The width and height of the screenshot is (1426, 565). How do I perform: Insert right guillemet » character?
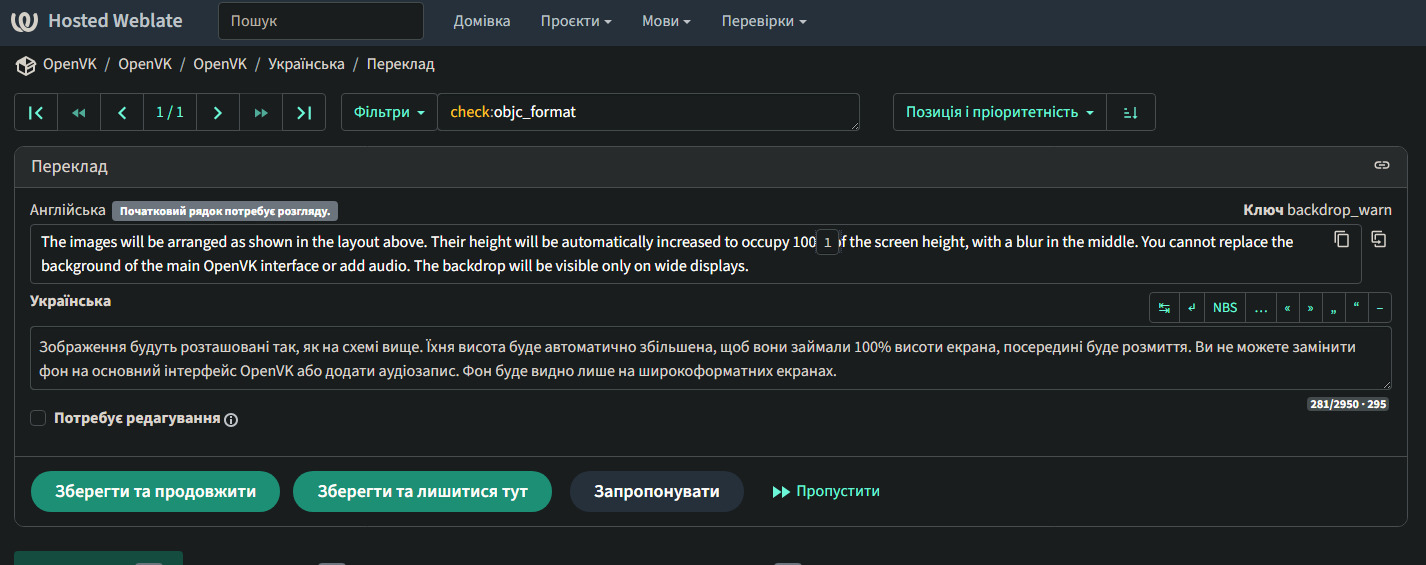click(1310, 308)
